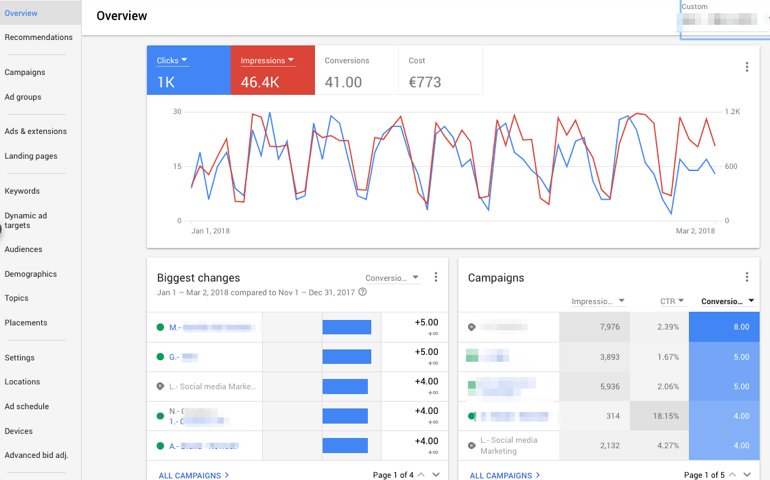This screenshot has width=770, height=480.
Task: Open the chart card three-dot menu
Action: click(x=746, y=67)
